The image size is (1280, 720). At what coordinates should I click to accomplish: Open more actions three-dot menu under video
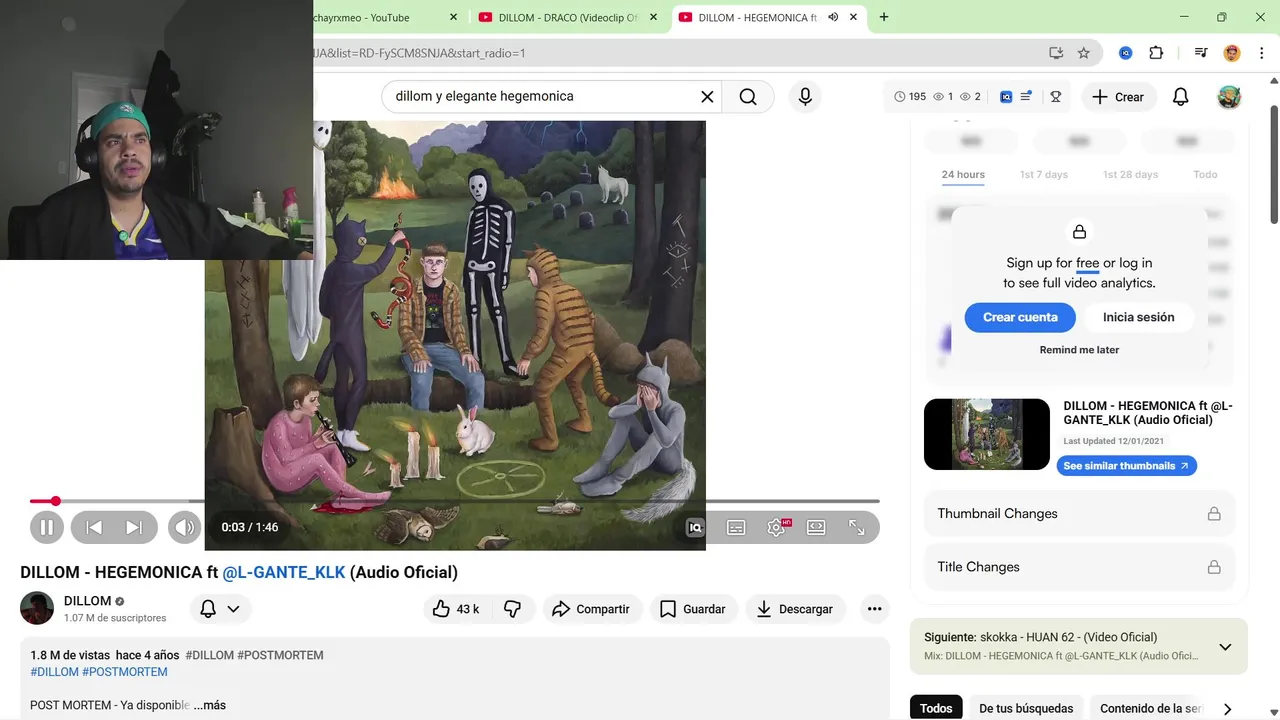[x=875, y=609]
